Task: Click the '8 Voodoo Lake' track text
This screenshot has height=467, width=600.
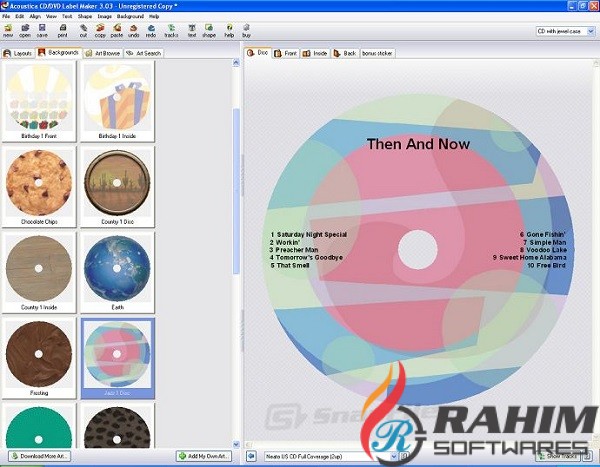Action: coord(543,250)
